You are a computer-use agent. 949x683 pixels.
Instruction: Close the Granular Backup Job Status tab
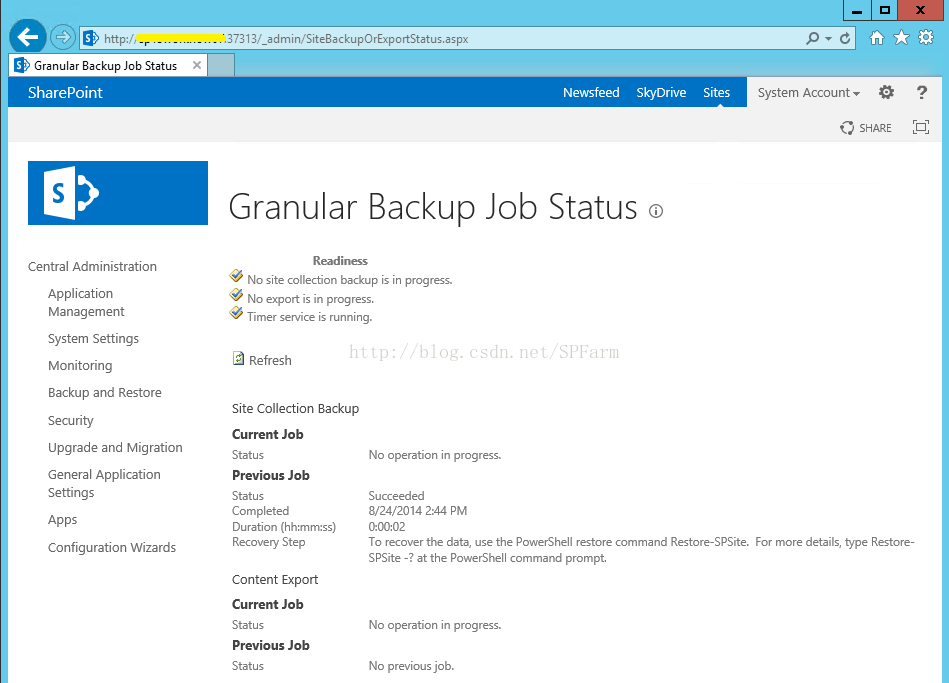point(197,65)
